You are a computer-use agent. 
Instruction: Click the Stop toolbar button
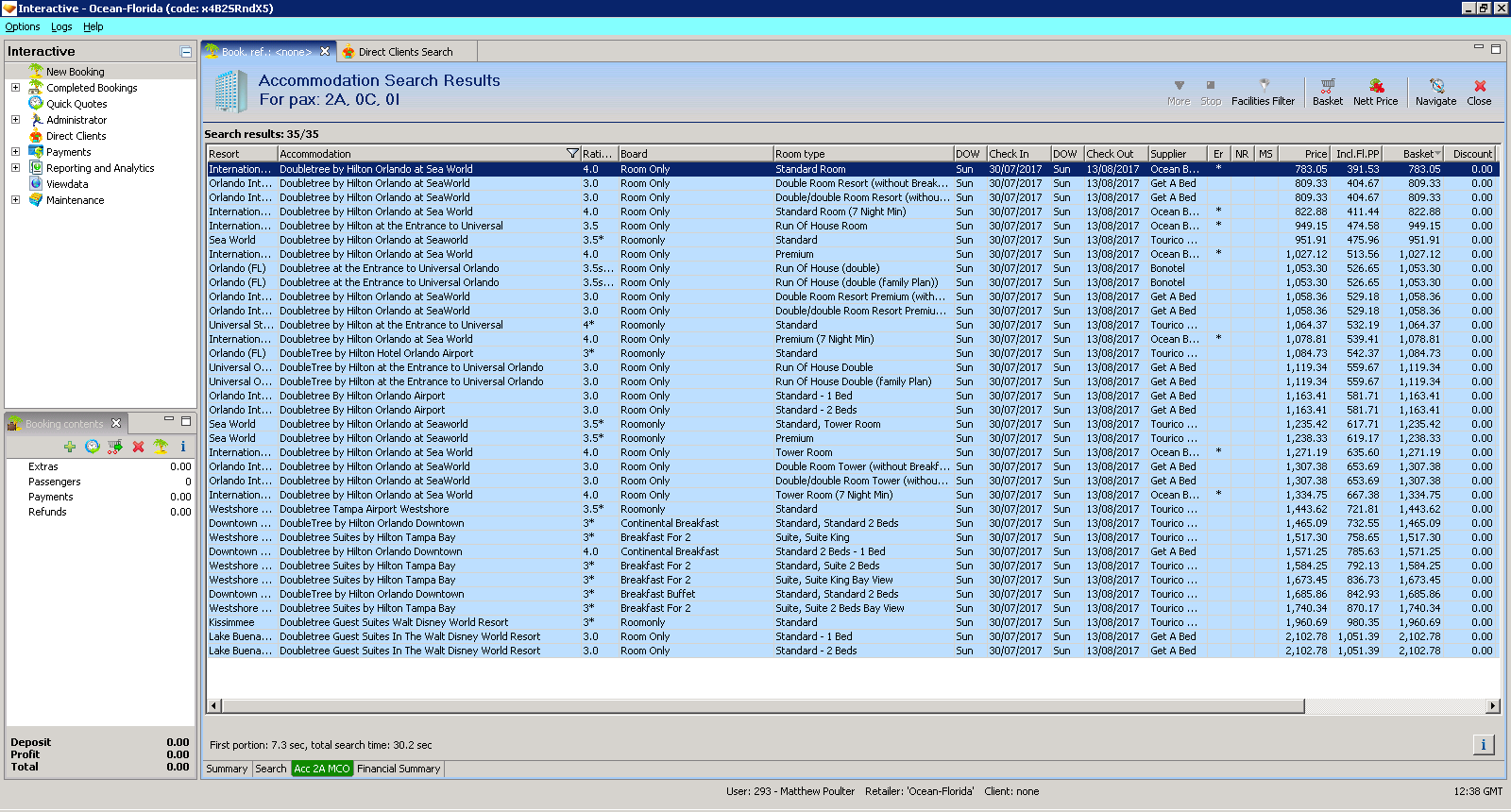tap(1211, 93)
